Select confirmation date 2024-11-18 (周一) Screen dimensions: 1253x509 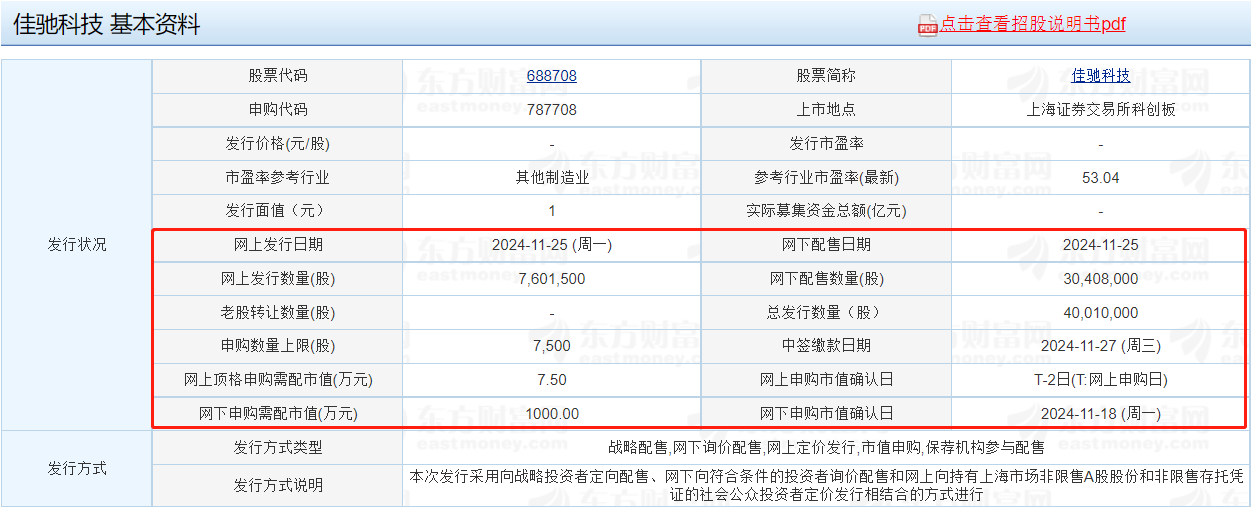coord(1101,414)
